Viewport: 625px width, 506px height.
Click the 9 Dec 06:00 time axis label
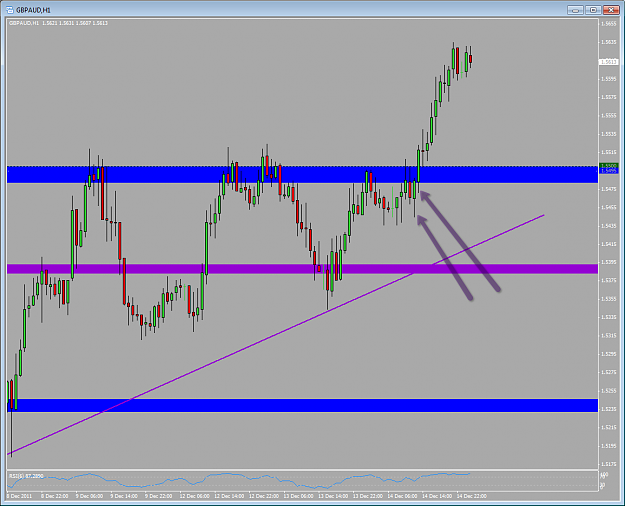[x=89, y=496]
